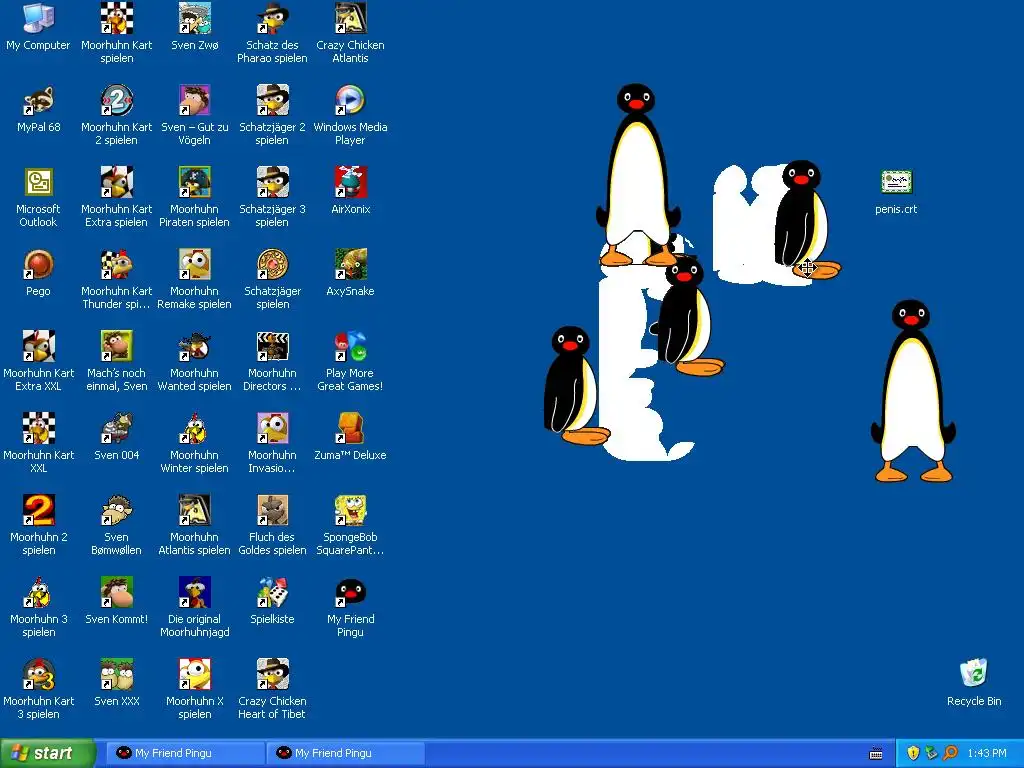Select the .crt certificate file icon
The image size is (1024, 768).
896,182
